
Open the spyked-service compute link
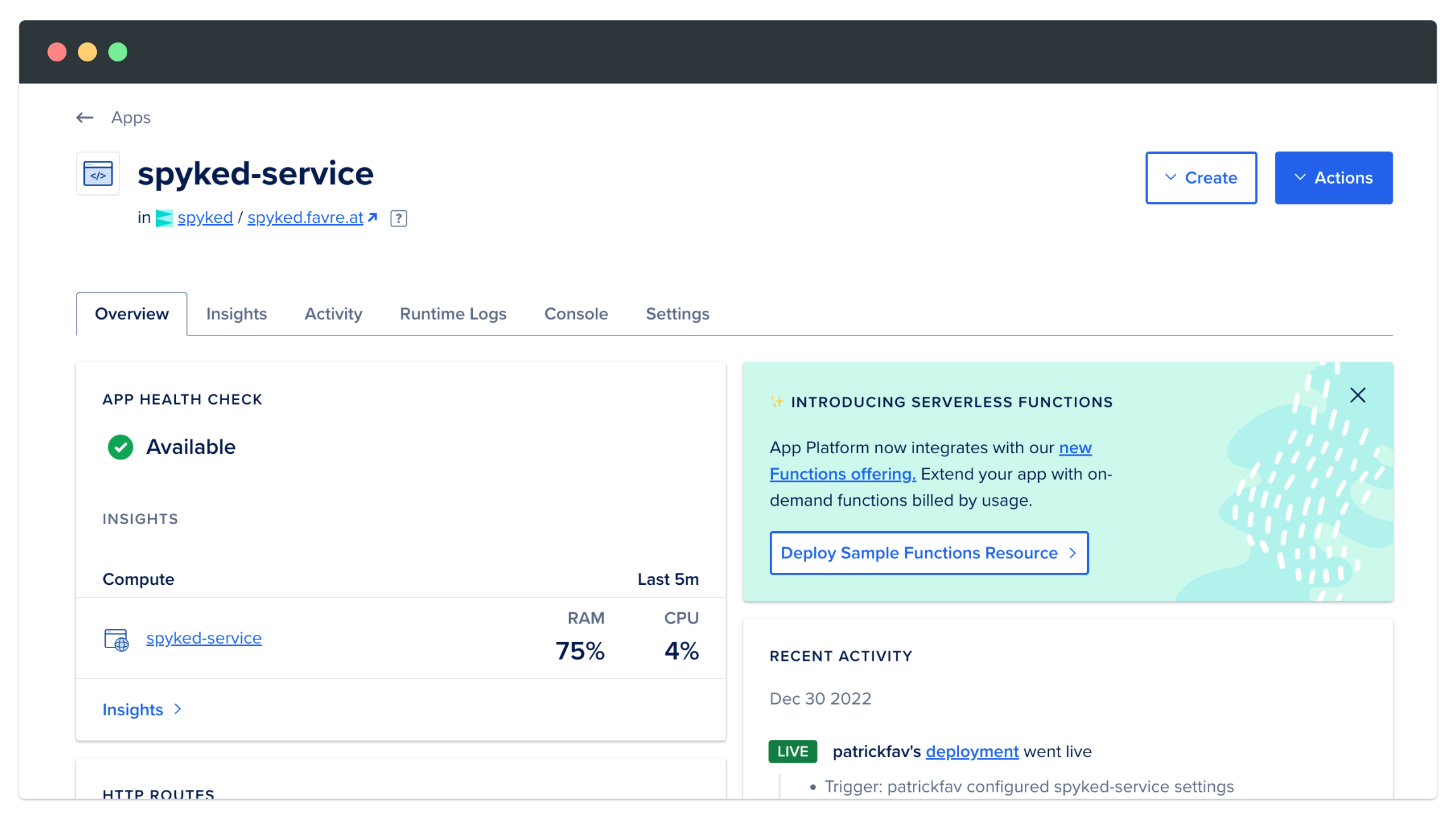[x=204, y=638]
